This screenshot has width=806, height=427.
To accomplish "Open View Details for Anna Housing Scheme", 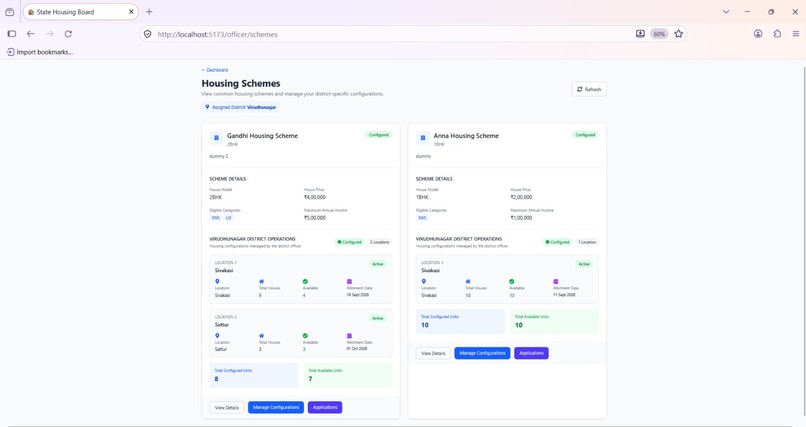I will click(433, 354).
